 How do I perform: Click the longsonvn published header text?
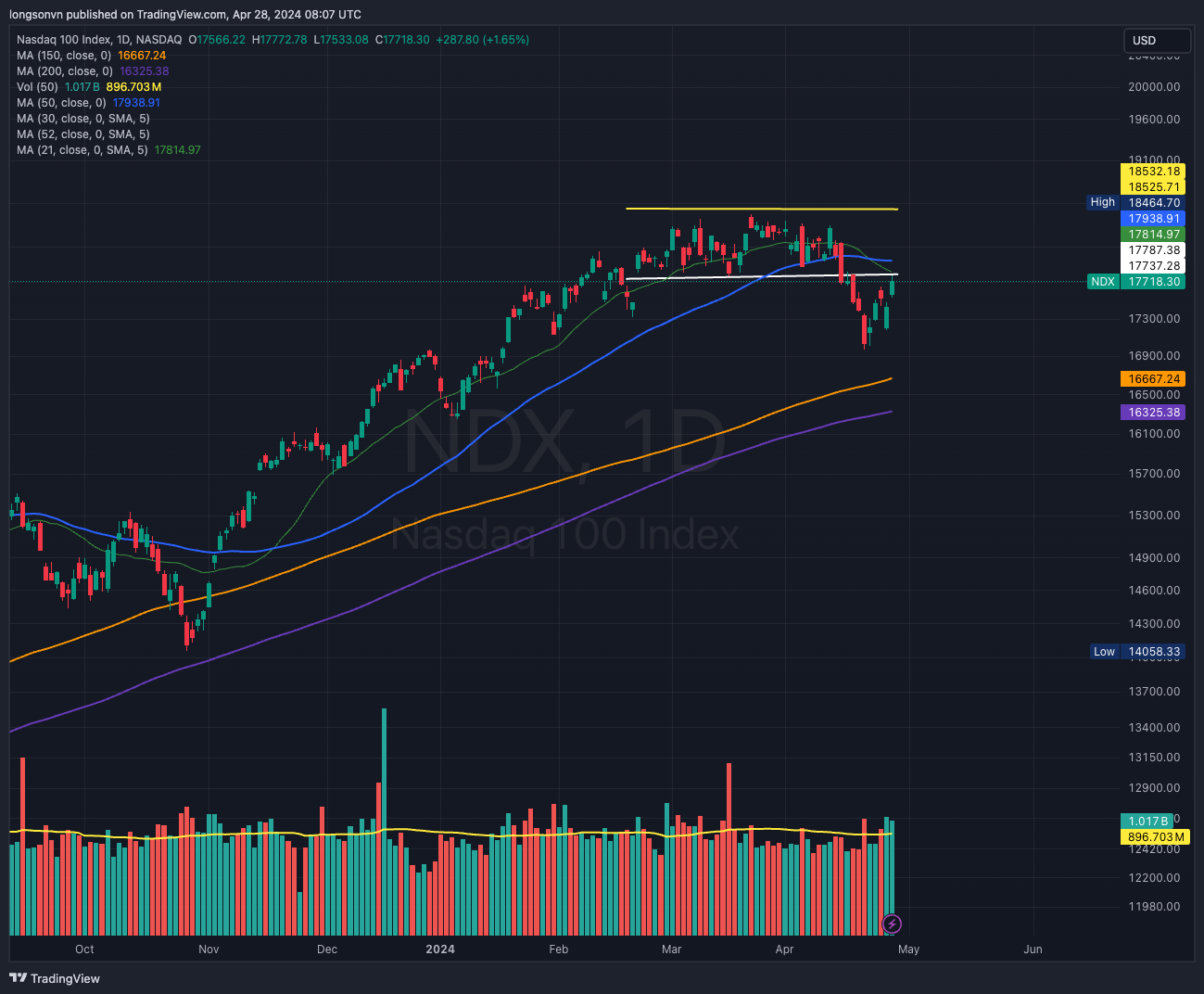[x=185, y=15]
